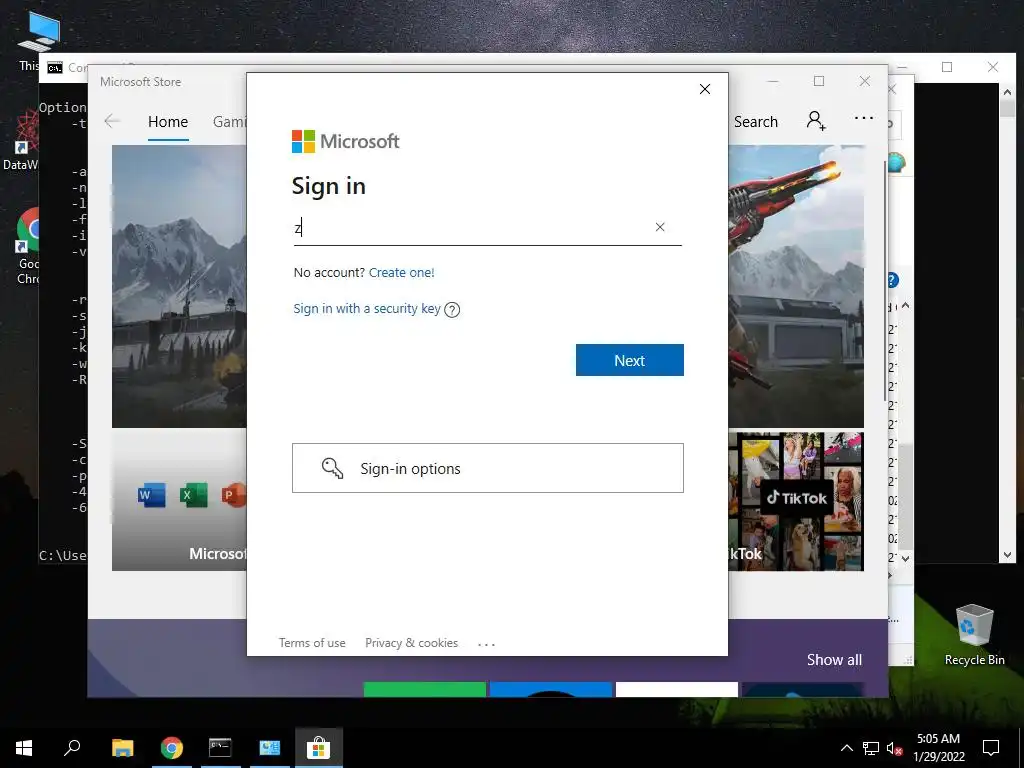The image size is (1024, 768).
Task: Click the Next button
Action: click(630, 360)
